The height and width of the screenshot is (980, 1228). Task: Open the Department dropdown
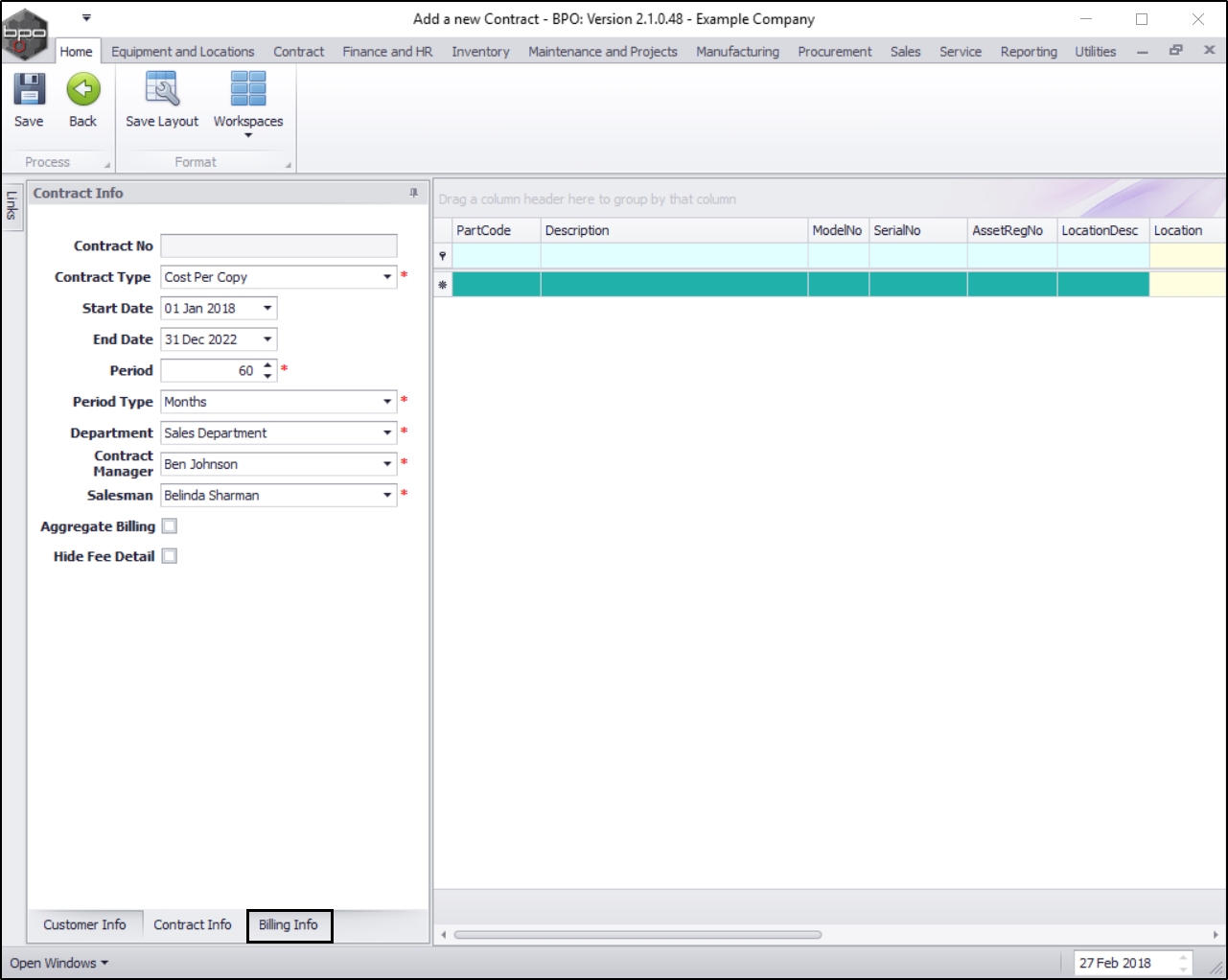pos(387,432)
